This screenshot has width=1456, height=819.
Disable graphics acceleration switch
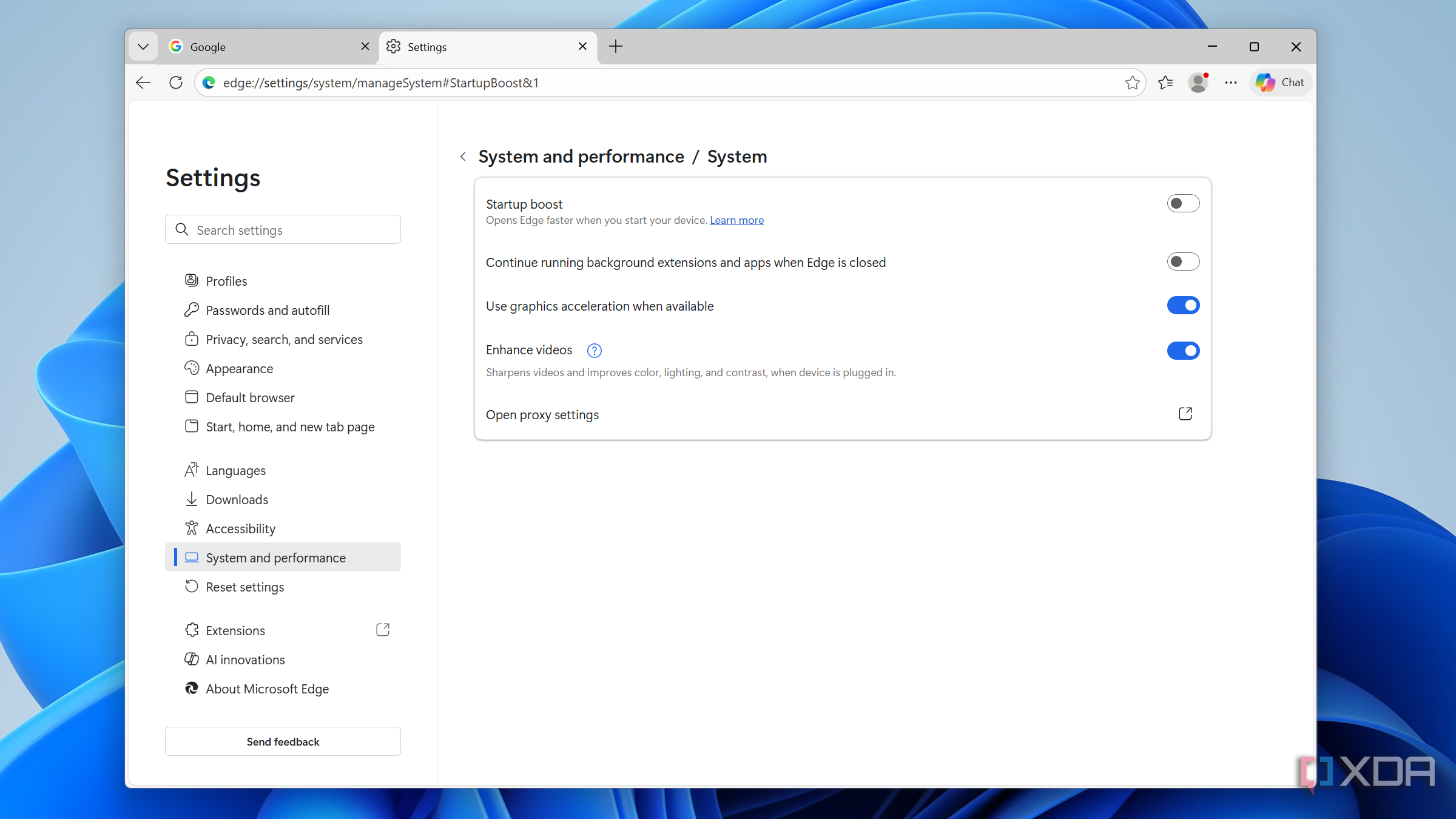pyautogui.click(x=1183, y=305)
